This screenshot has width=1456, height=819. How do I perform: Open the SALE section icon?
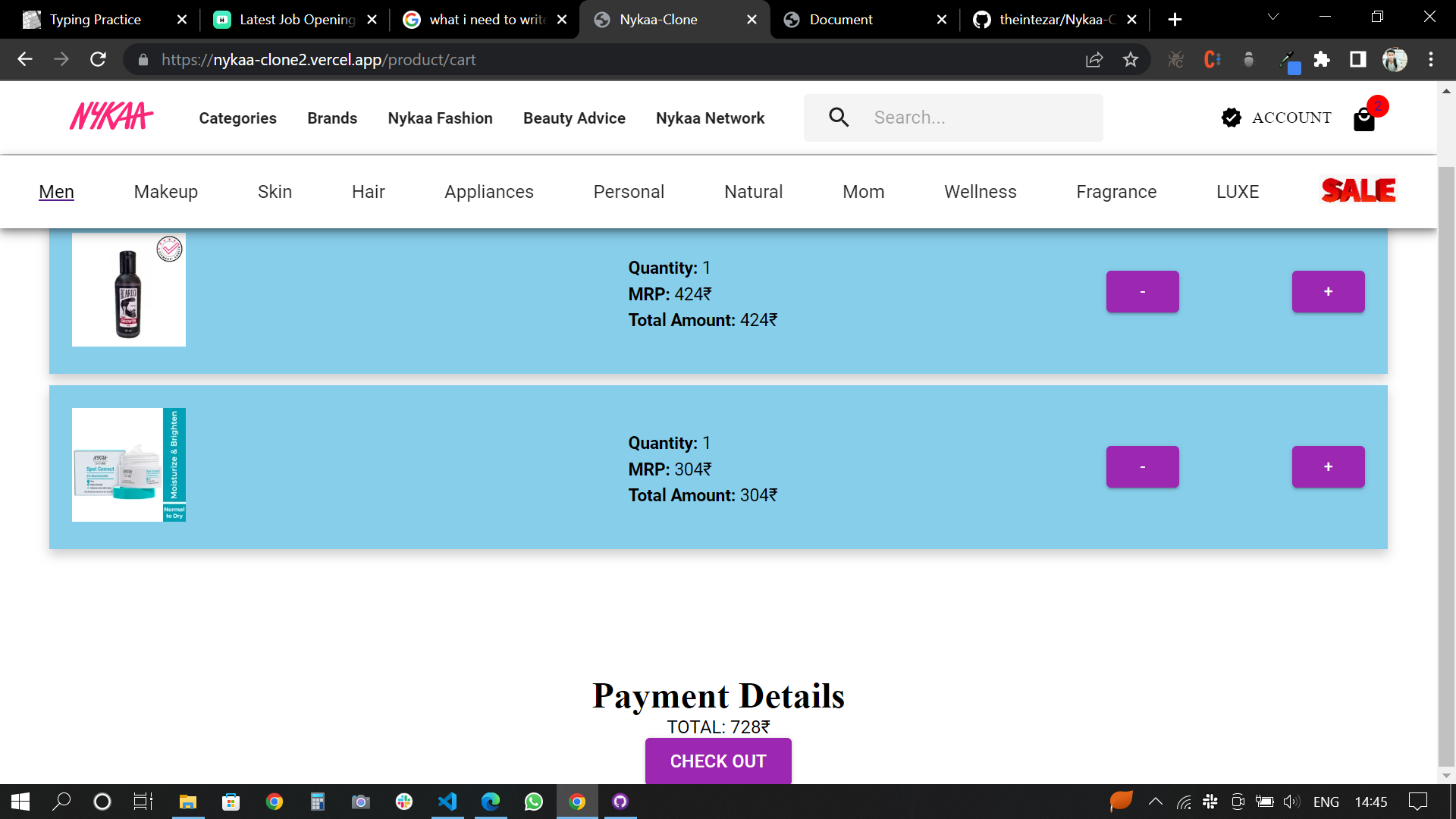click(1357, 190)
